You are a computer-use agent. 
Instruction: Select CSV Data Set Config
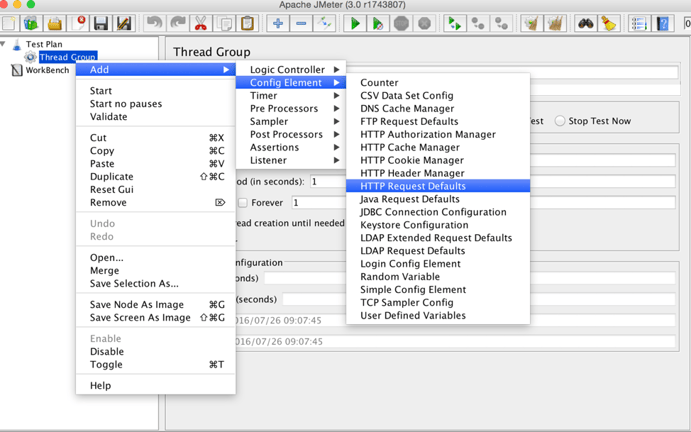point(438,96)
